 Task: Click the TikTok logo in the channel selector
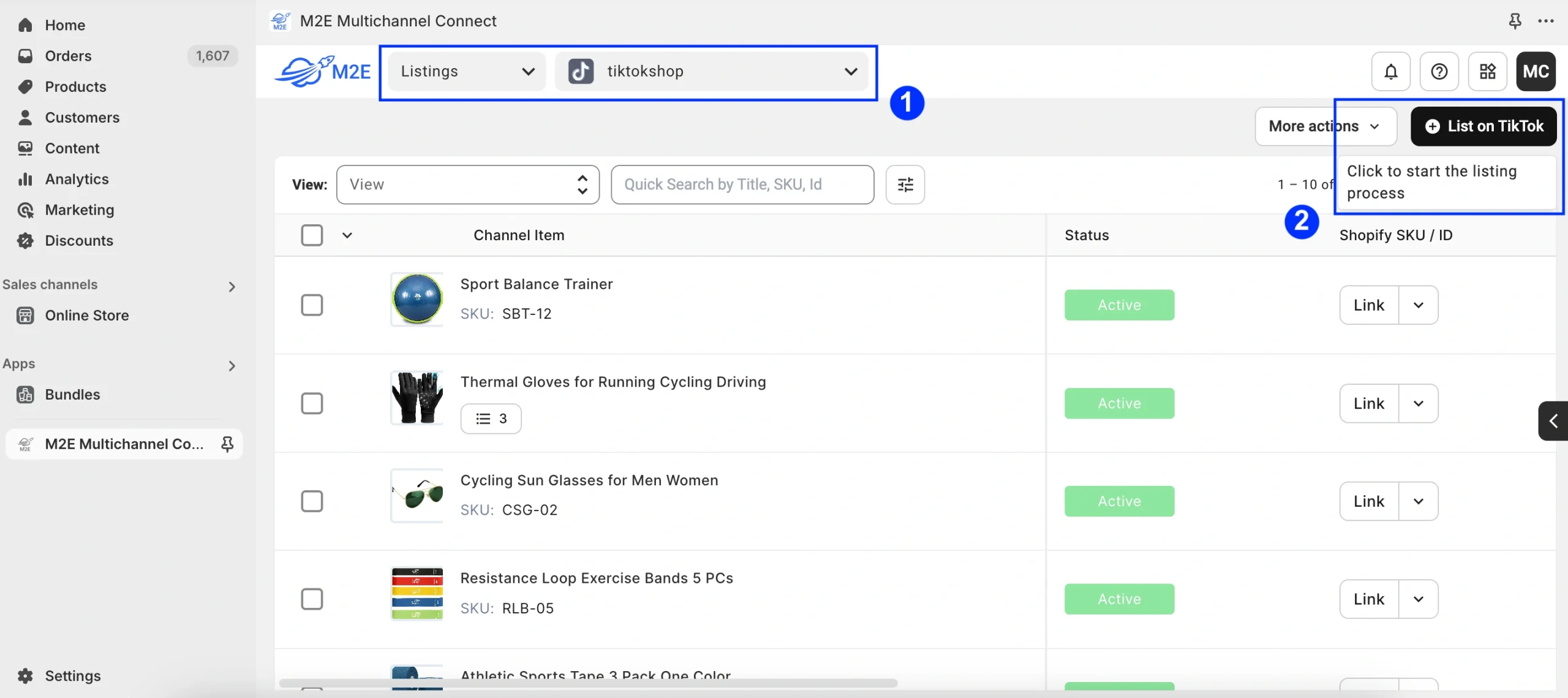click(581, 70)
